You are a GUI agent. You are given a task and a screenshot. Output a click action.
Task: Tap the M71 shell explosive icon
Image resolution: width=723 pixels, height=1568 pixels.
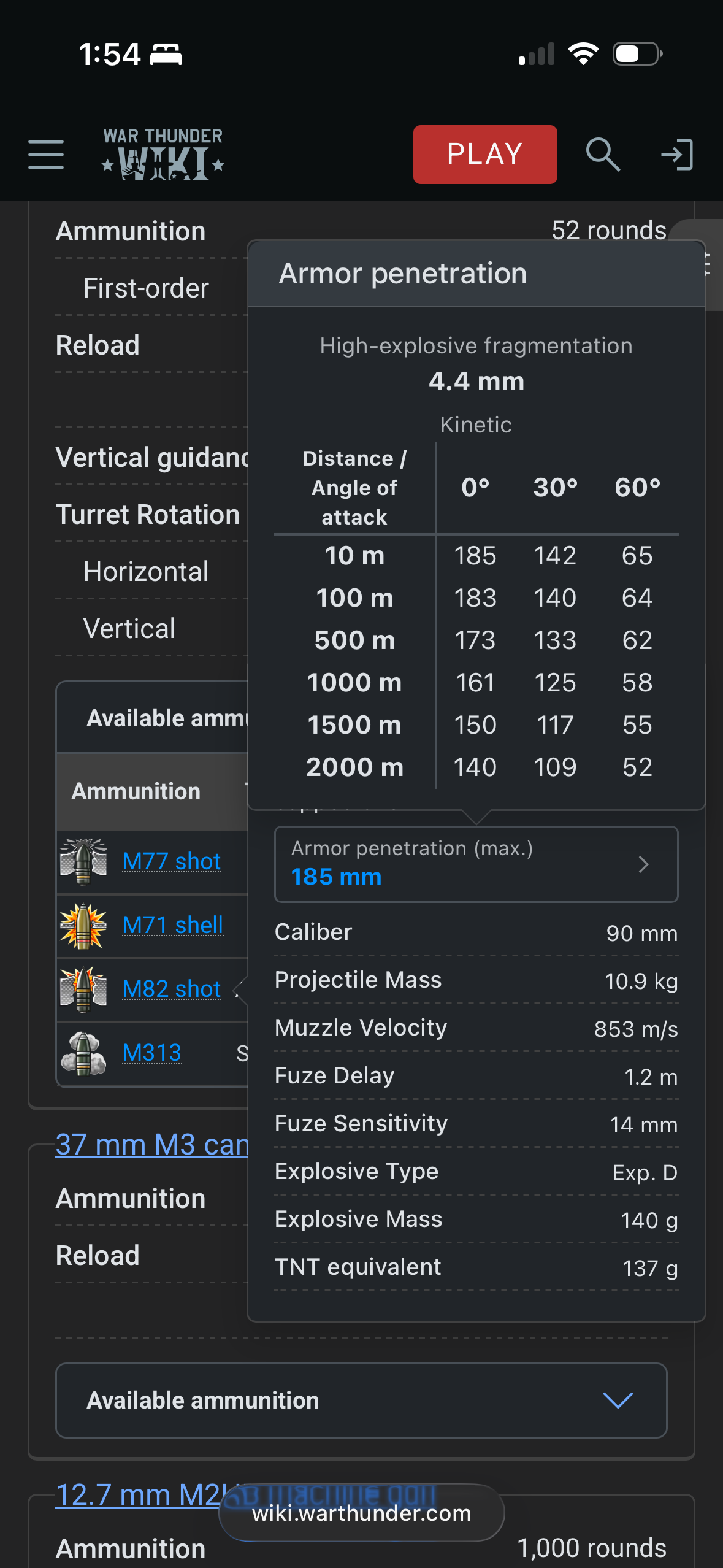[84, 925]
